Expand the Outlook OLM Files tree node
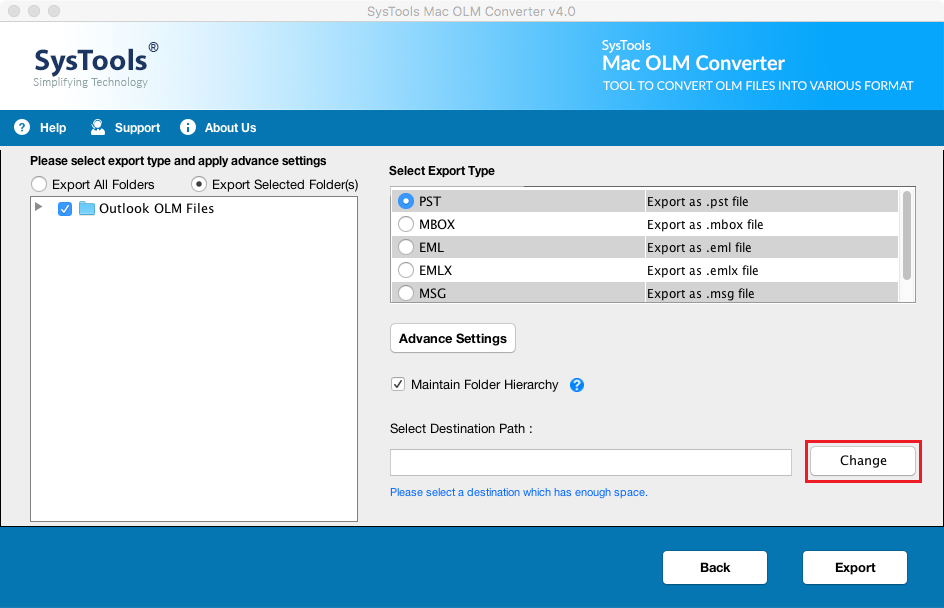The width and height of the screenshot is (944, 608). tap(39, 208)
